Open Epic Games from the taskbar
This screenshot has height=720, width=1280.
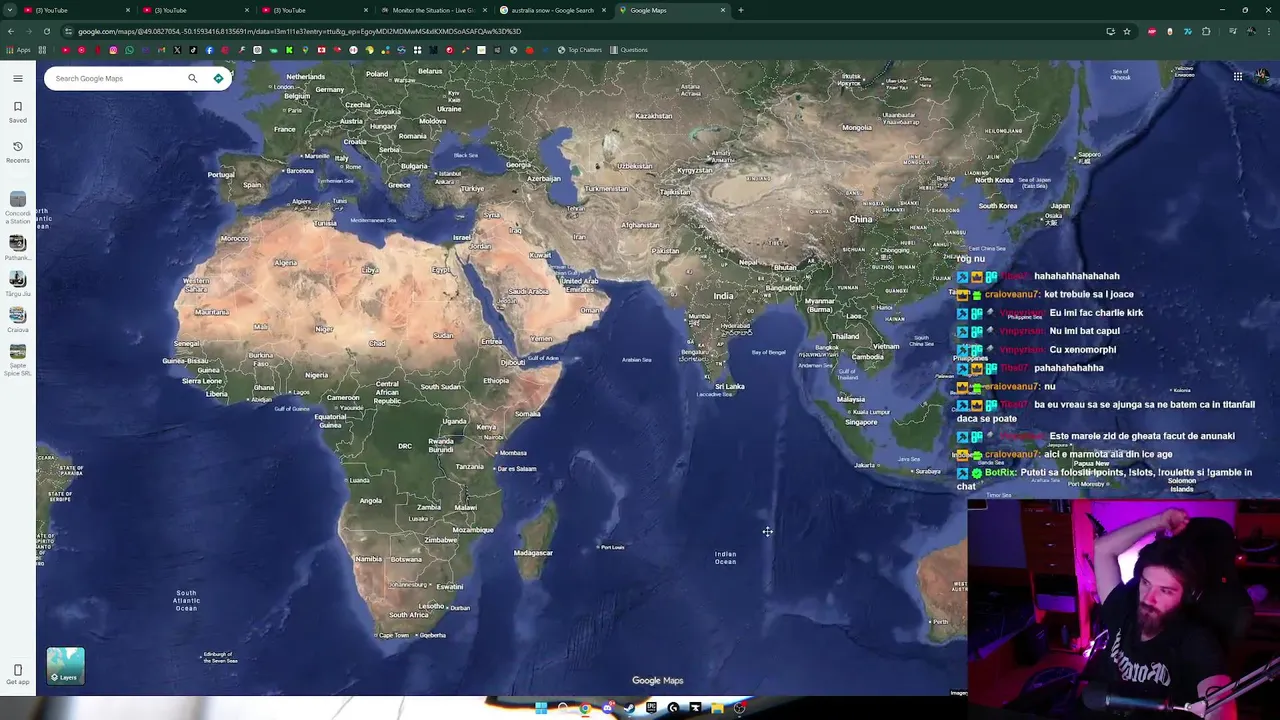click(651, 708)
